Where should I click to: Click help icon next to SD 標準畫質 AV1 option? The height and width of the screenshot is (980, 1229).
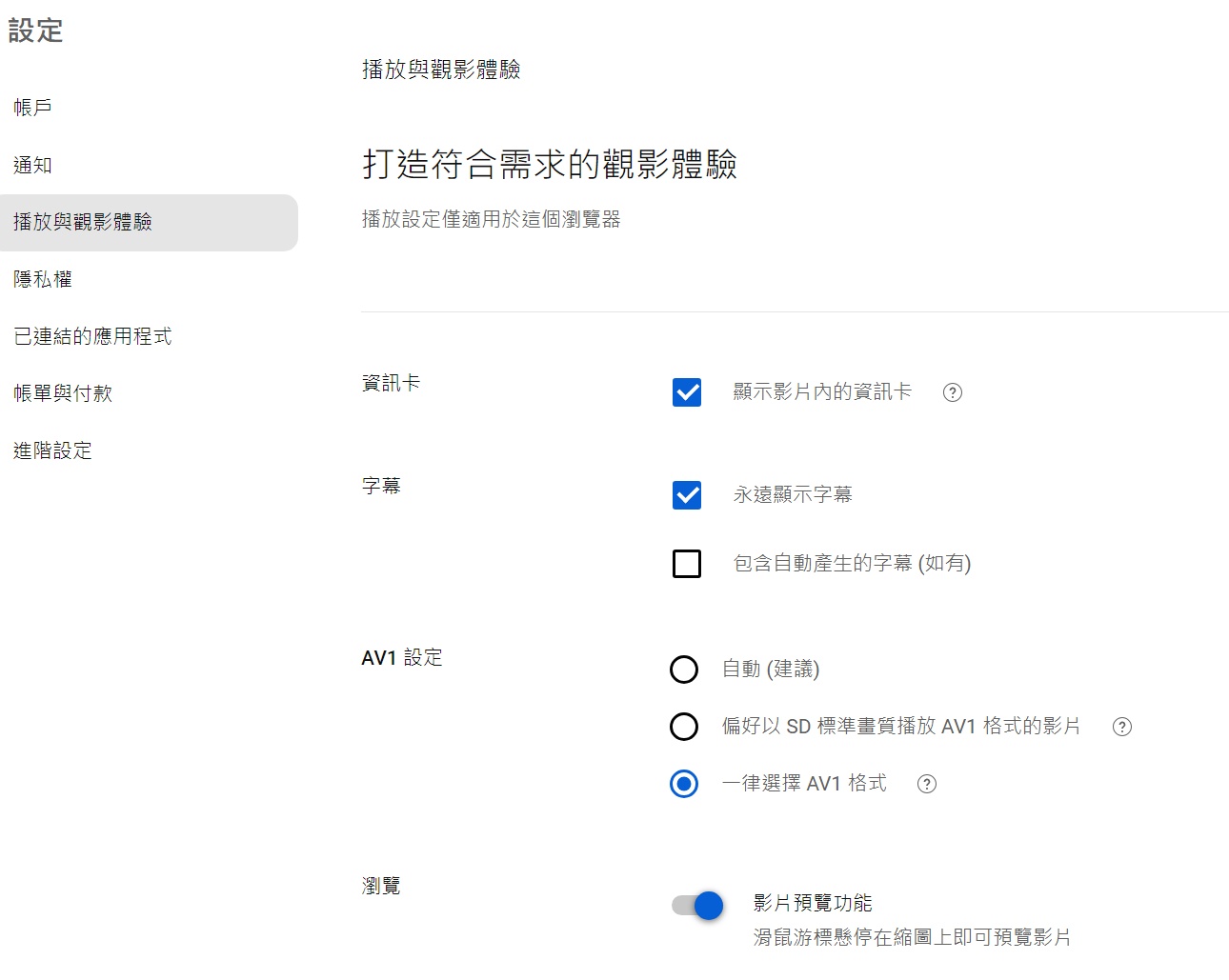tap(1122, 727)
